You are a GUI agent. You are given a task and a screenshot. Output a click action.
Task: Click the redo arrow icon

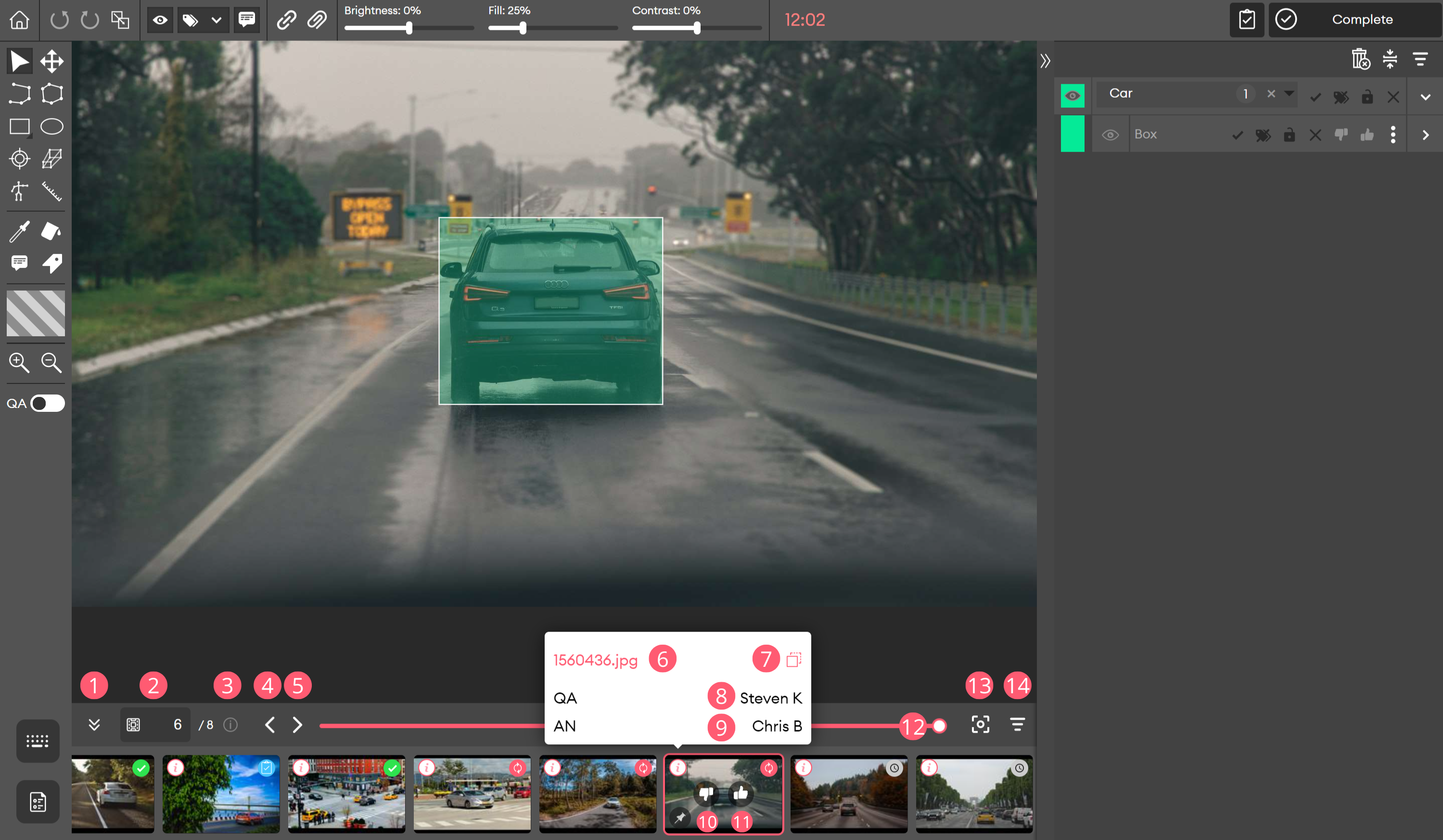pos(89,20)
